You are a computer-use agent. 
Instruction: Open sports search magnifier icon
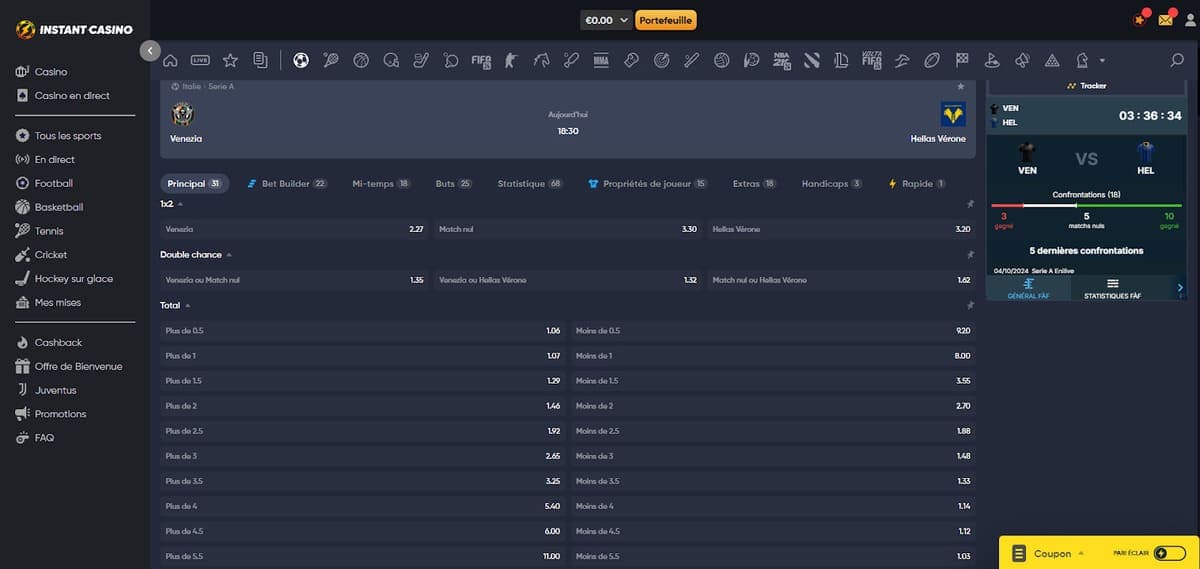[1177, 60]
